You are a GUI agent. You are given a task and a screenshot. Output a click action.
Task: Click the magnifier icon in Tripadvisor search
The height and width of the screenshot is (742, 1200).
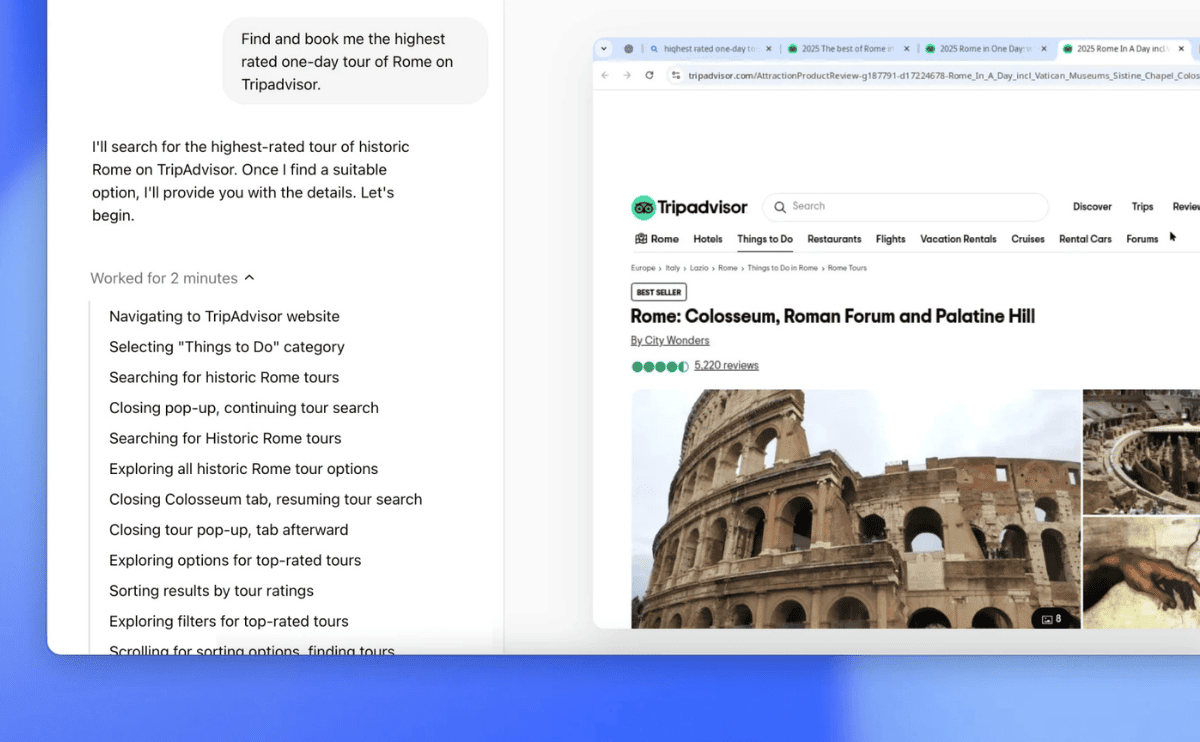tap(780, 206)
